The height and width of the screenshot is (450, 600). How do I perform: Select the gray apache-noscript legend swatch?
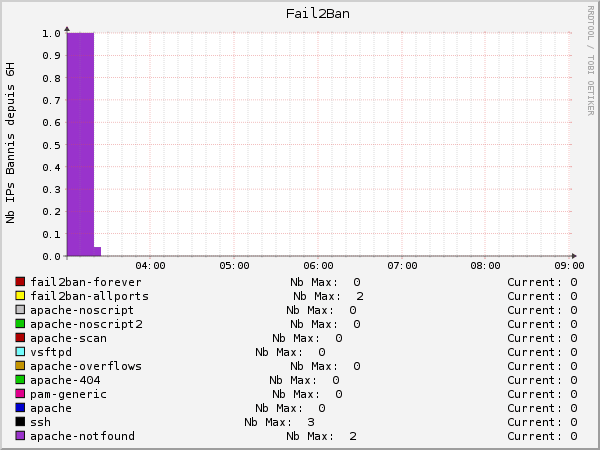[19, 310]
